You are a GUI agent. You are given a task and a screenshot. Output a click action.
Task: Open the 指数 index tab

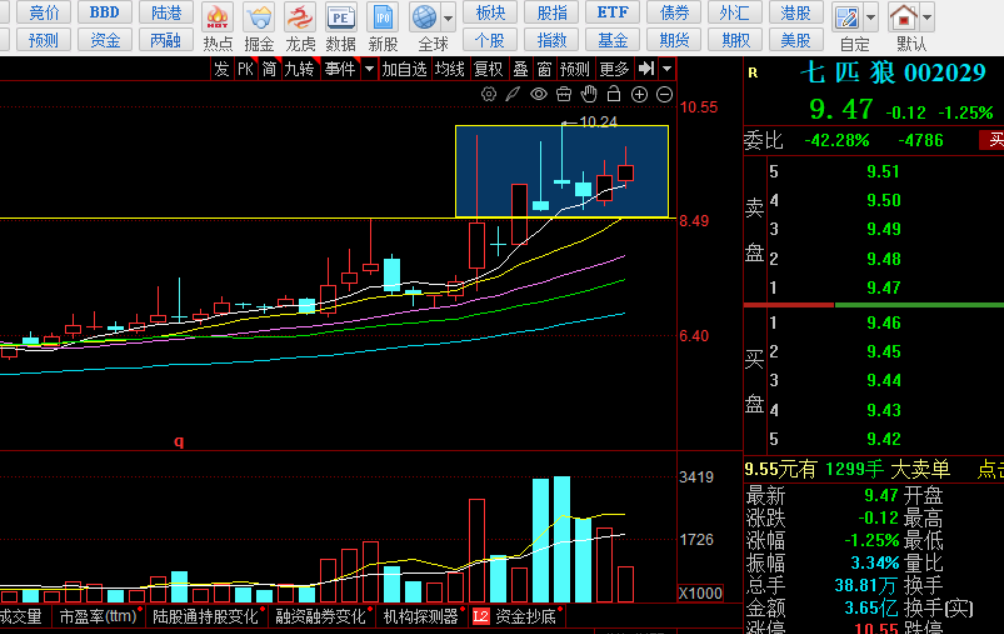coord(551,40)
